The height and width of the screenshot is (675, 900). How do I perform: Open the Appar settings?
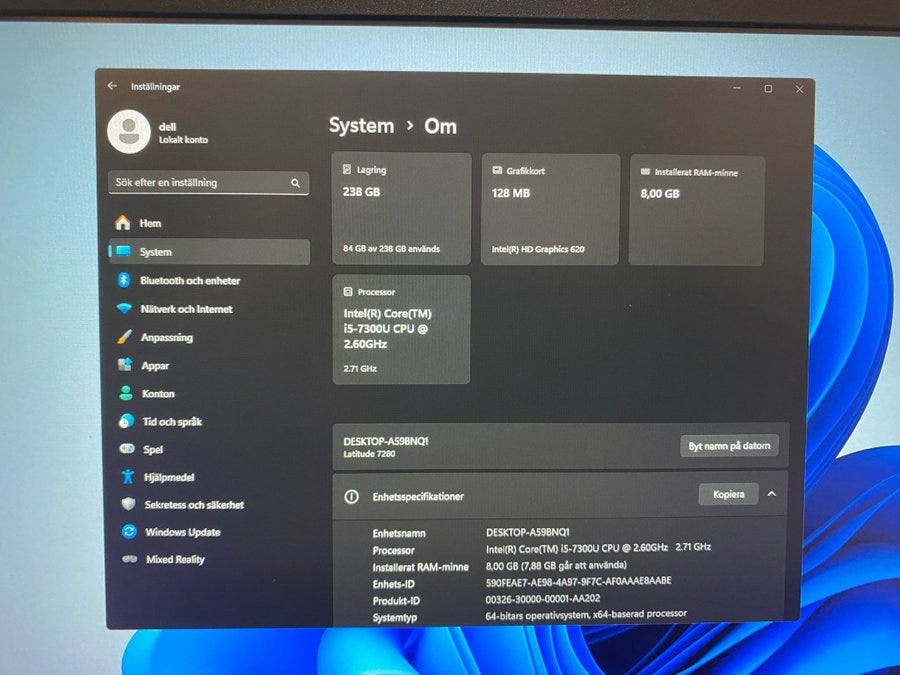(x=210, y=365)
